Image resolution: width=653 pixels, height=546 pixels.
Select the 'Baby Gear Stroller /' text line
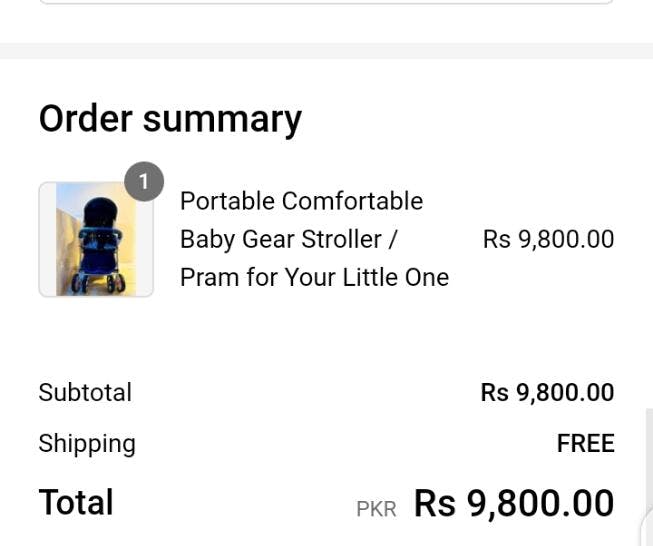(289, 239)
